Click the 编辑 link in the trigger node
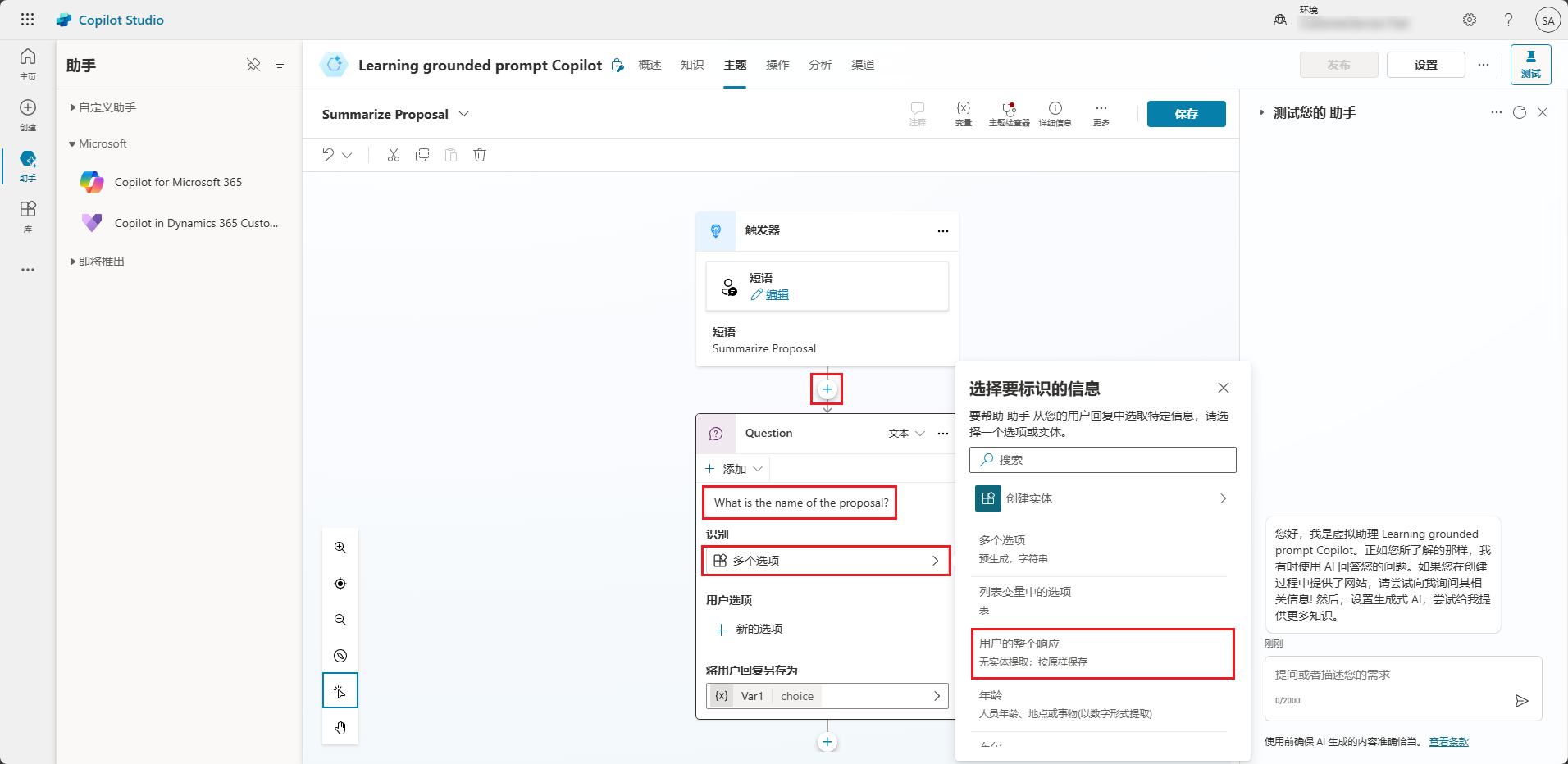1568x764 pixels. [775, 294]
